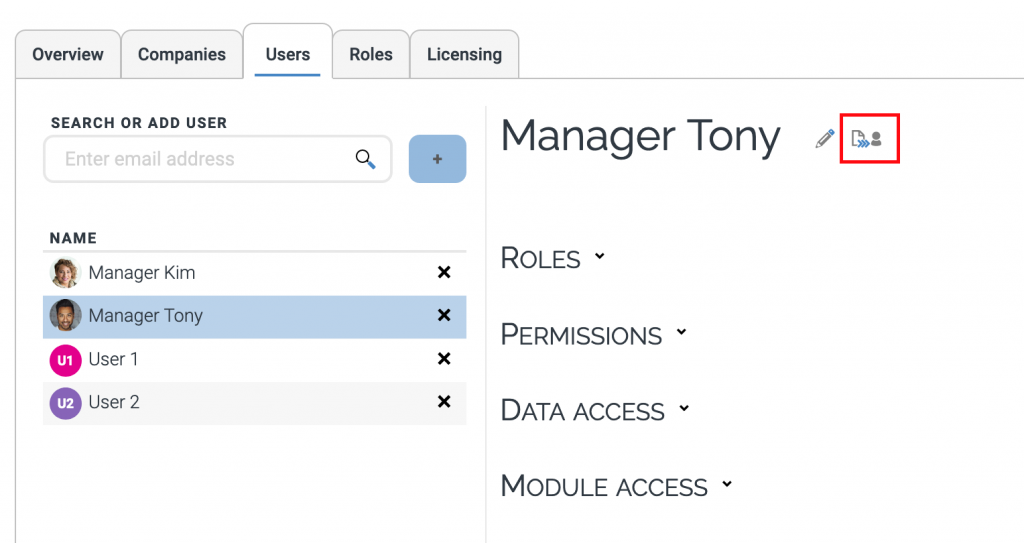Viewport: 1024px width, 543px height.
Task: Click the copy-to-user icon in red box
Action: pos(867,139)
